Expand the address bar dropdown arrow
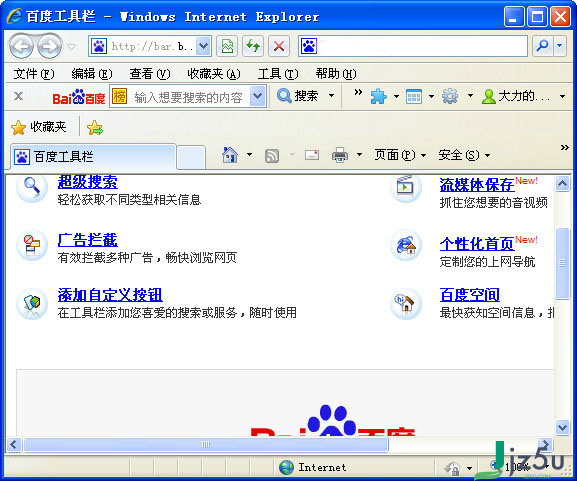Image resolution: width=577 pixels, height=481 pixels. tap(203, 46)
